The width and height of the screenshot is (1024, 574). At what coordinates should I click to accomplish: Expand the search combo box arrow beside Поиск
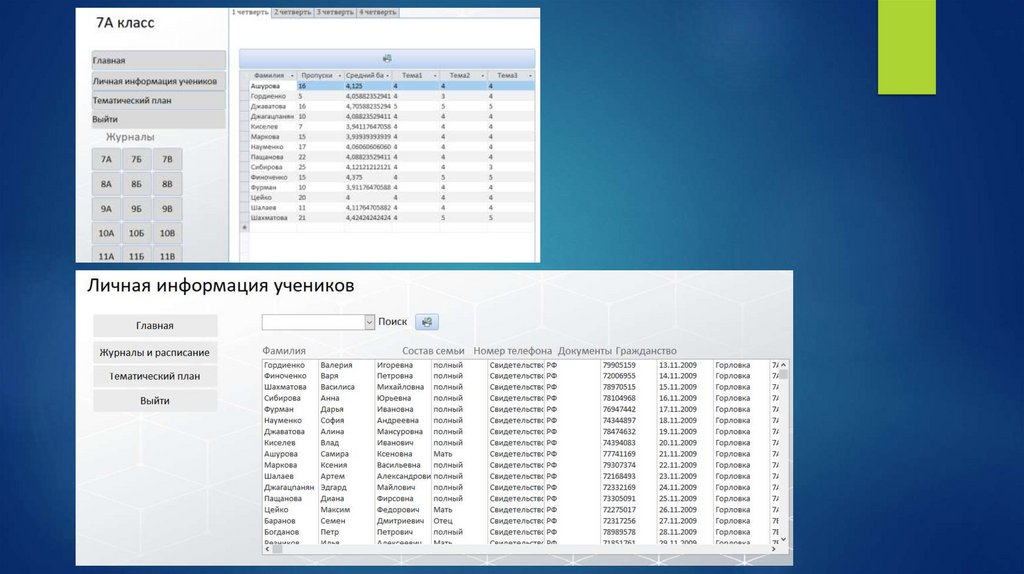[x=369, y=322]
